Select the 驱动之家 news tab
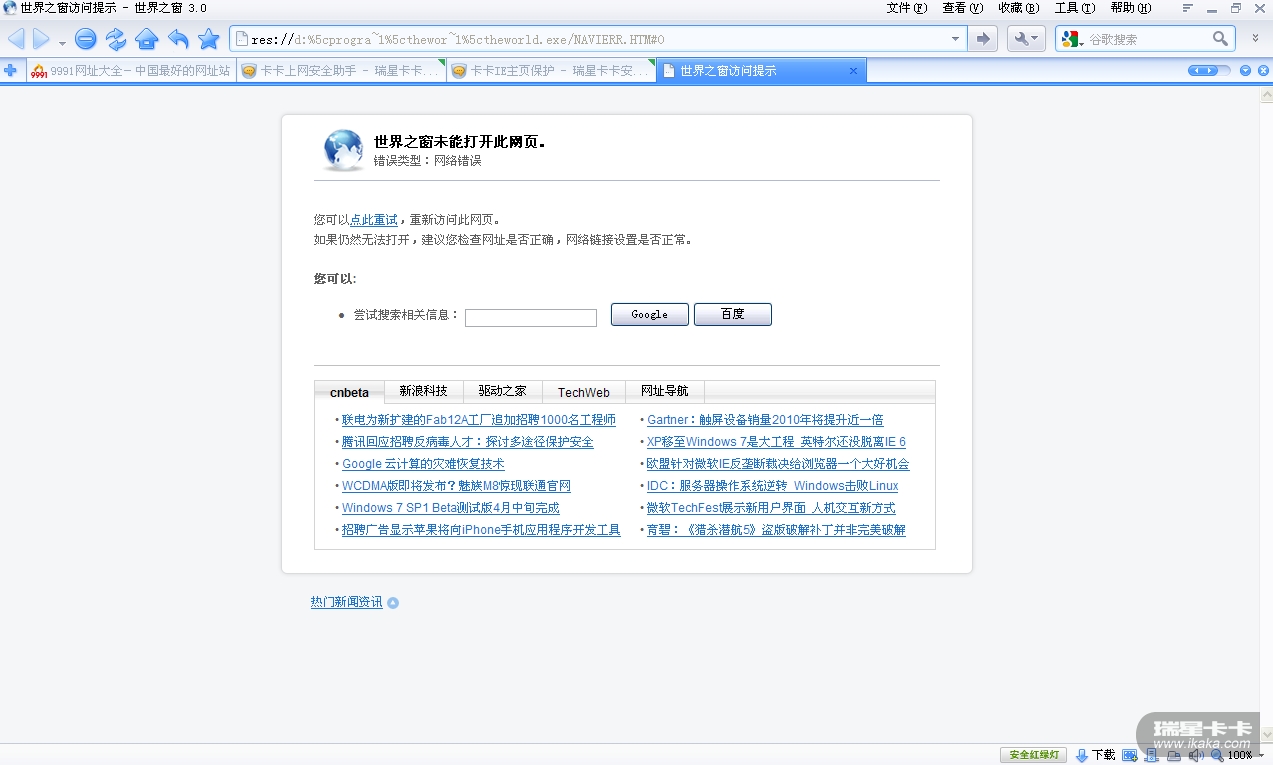The image size is (1273, 765). point(502,391)
